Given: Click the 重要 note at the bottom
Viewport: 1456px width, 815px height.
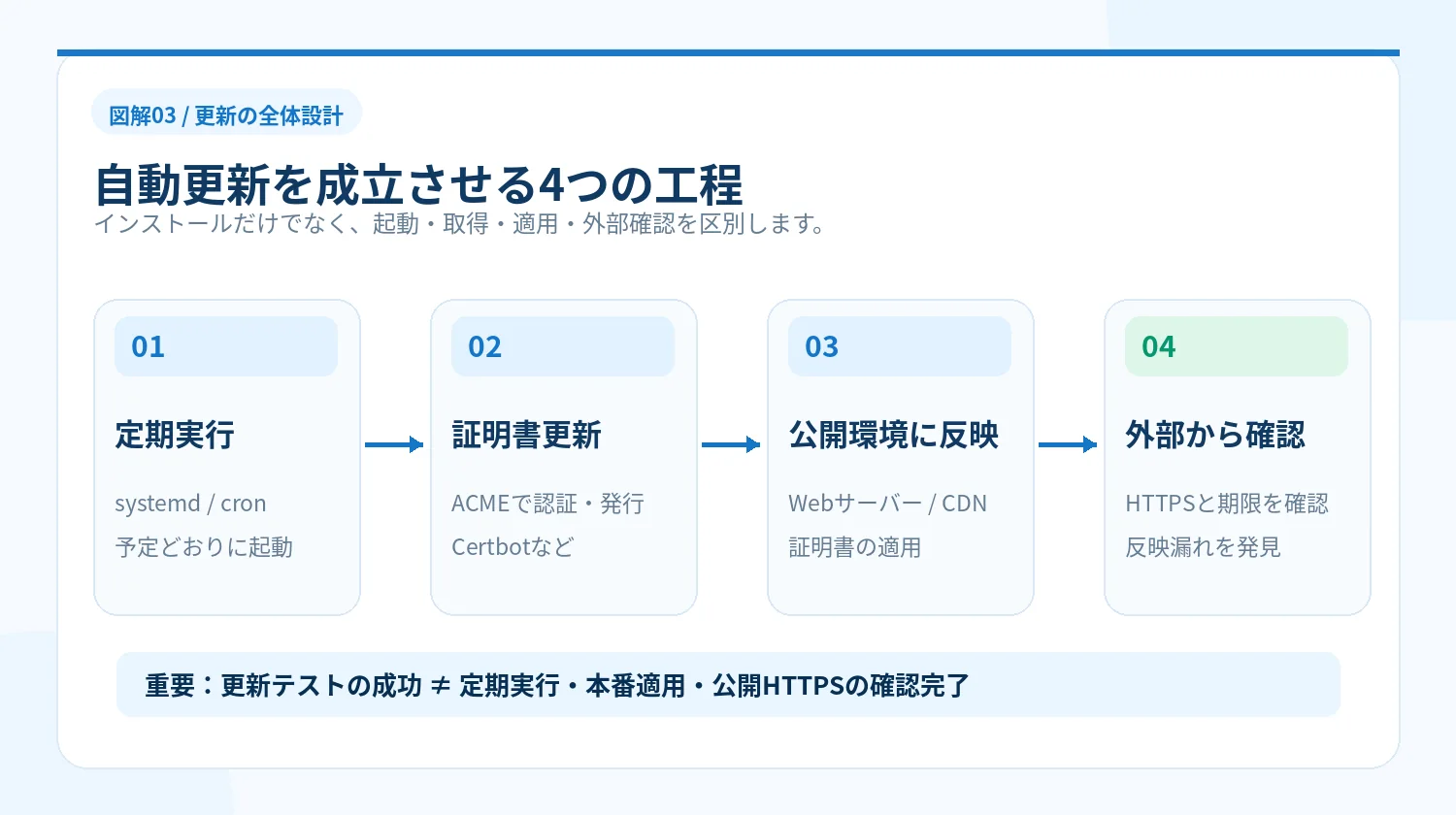Looking at the screenshot, I should click(x=728, y=685).
